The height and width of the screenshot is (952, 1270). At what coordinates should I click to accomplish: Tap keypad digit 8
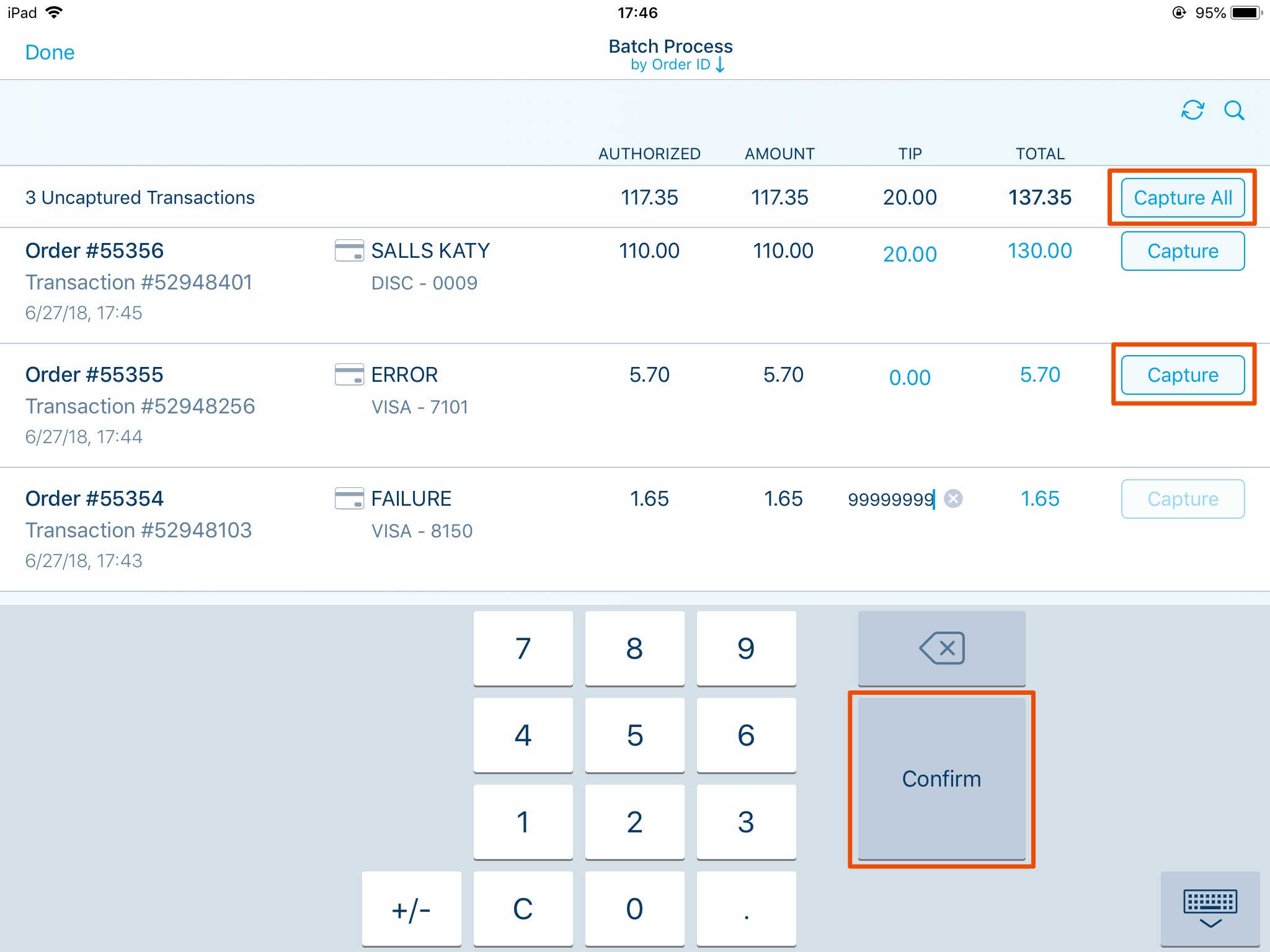634,648
